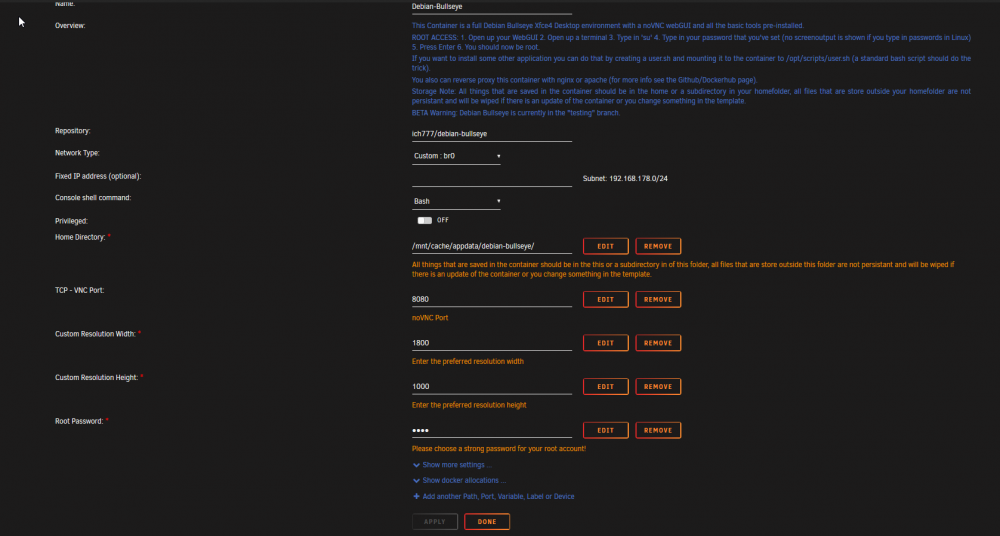Click Add another Path, Port, Variable link
The height and width of the screenshot is (536, 1000).
tap(498, 496)
